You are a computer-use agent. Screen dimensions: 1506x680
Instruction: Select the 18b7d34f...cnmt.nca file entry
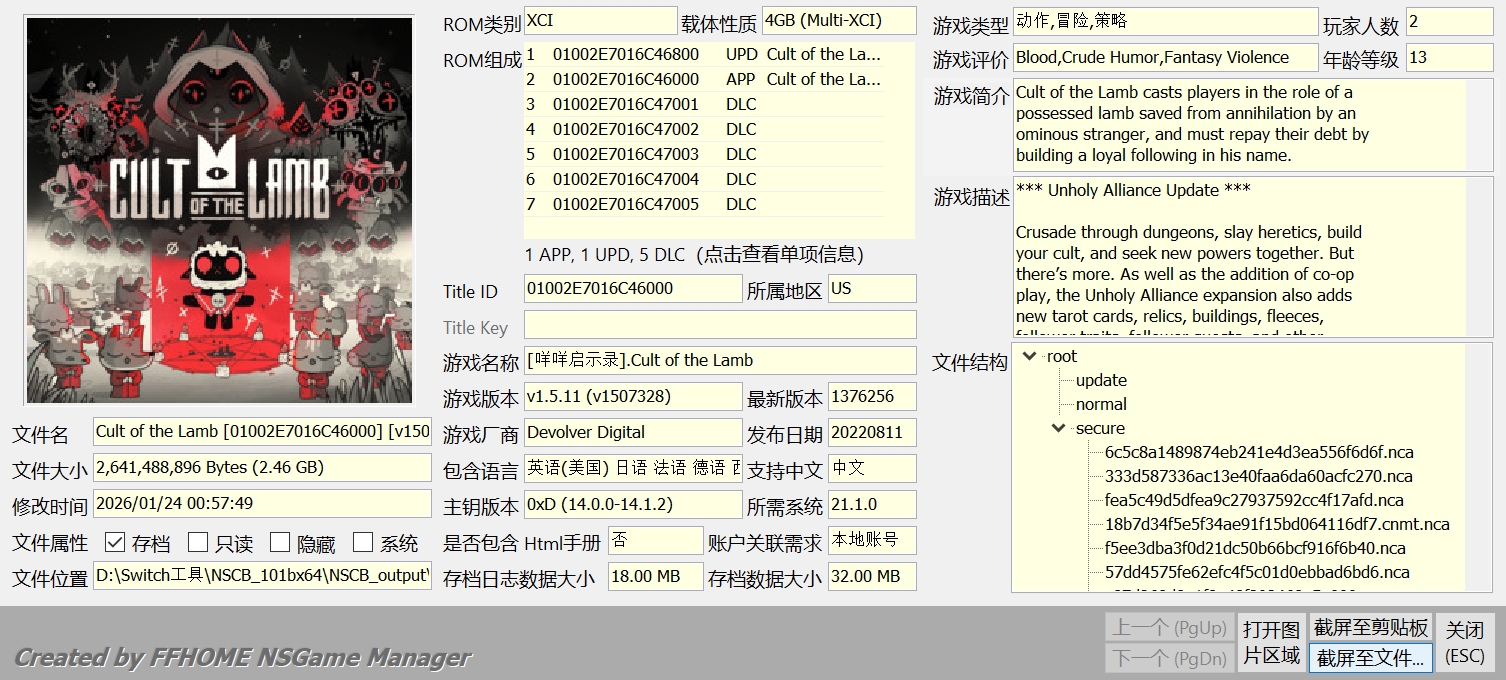click(1276, 524)
